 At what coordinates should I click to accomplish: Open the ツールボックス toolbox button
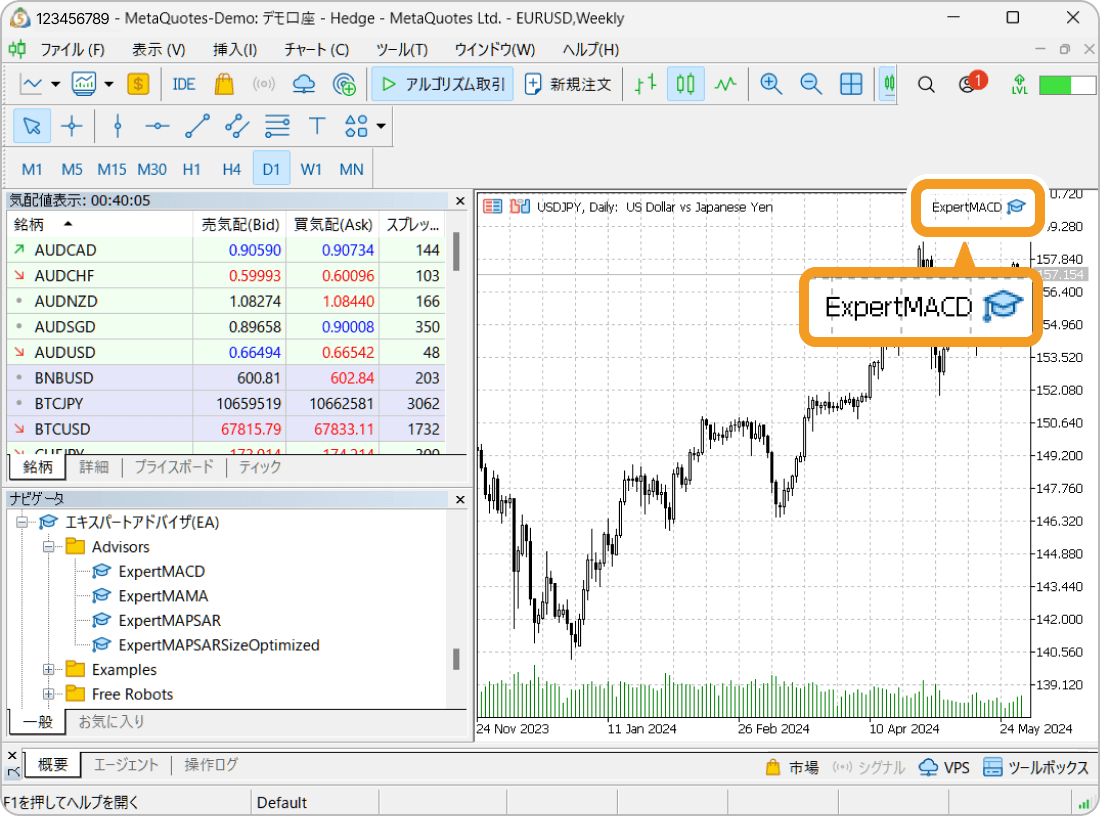(1035, 768)
